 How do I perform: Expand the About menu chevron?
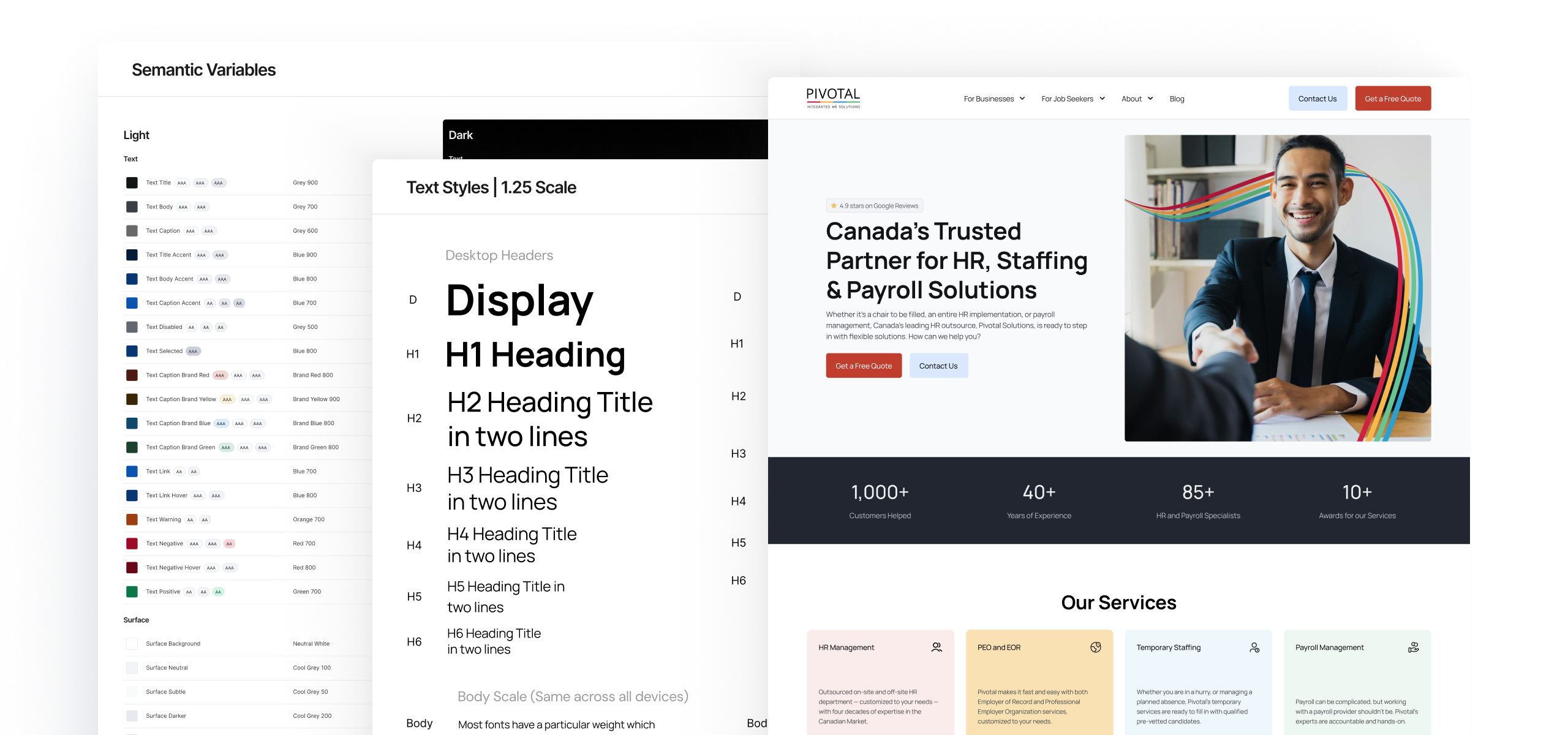coord(1150,99)
